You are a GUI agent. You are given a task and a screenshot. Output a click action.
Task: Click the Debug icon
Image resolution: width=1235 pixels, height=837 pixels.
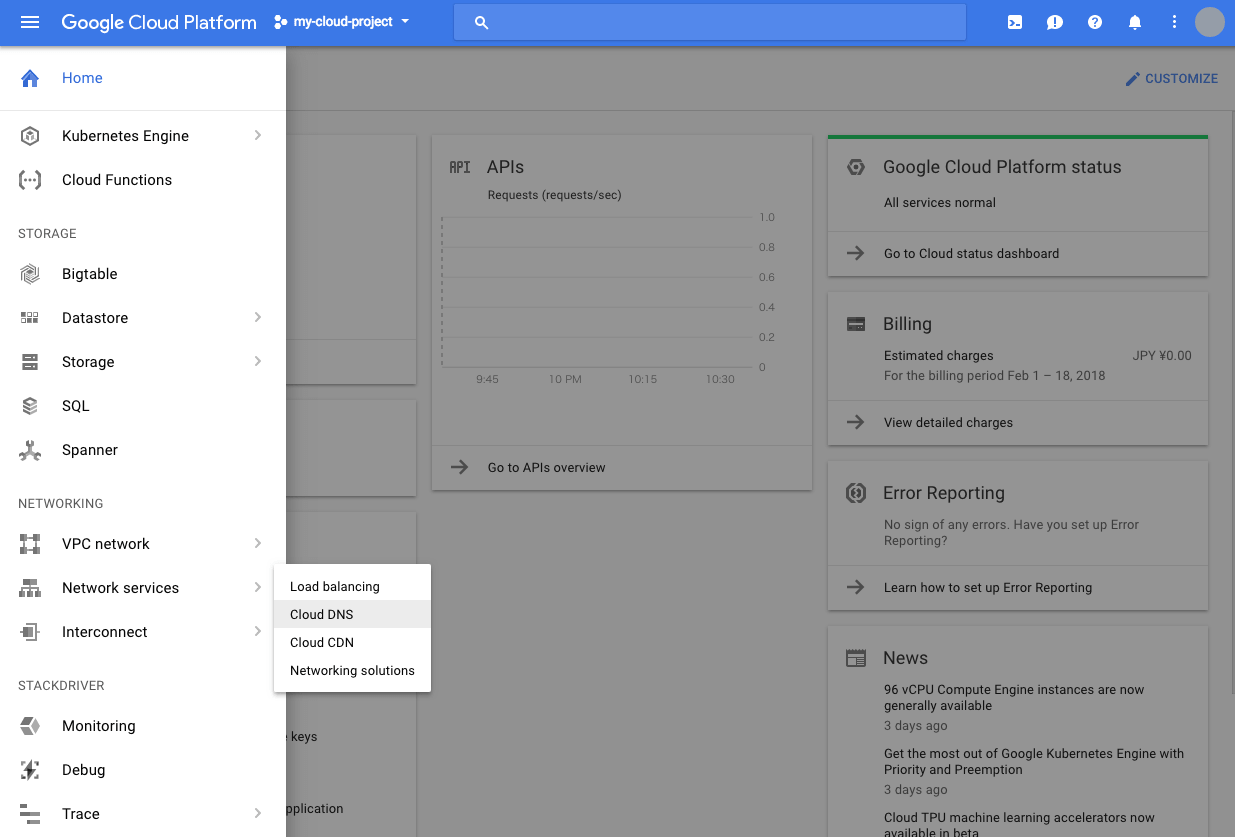pyautogui.click(x=30, y=770)
